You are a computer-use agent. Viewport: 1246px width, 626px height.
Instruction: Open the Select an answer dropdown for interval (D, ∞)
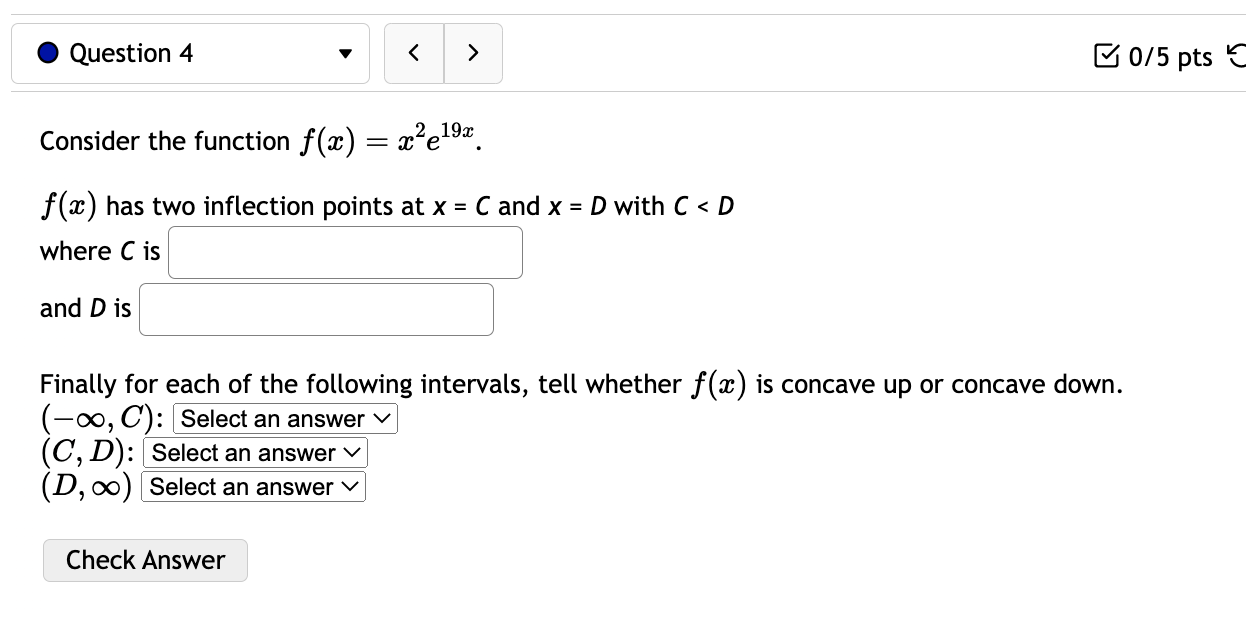[x=252, y=487]
